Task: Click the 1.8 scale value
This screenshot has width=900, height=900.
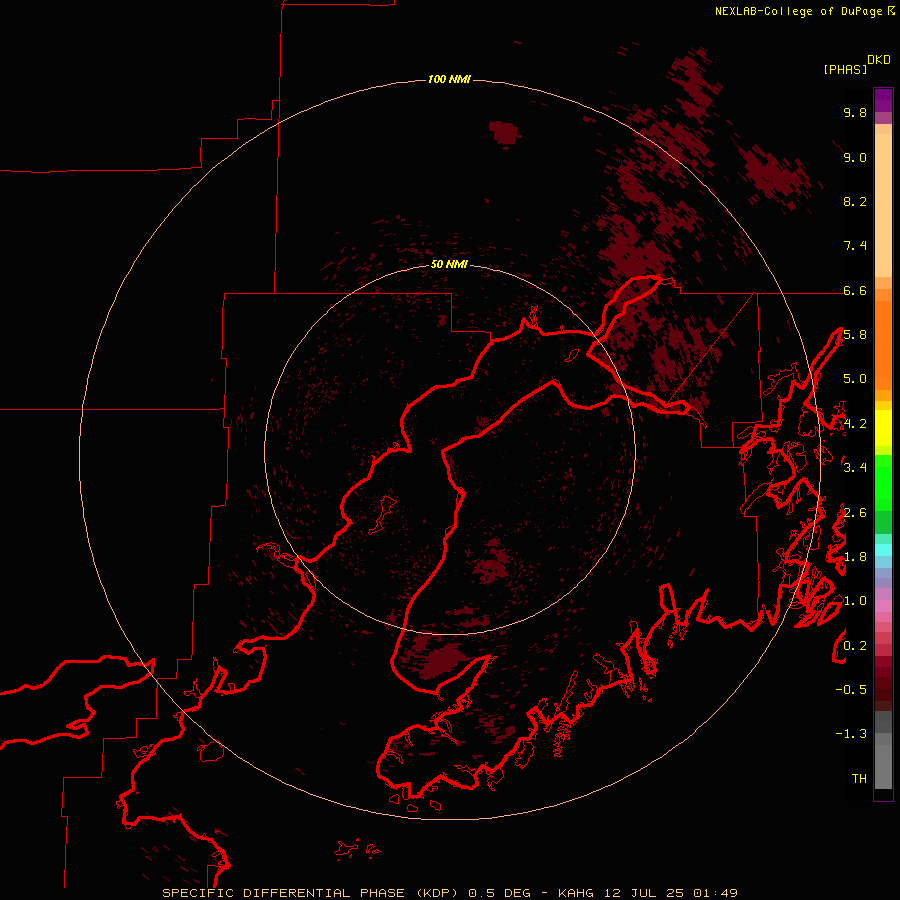Action: pyautogui.click(x=855, y=557)
